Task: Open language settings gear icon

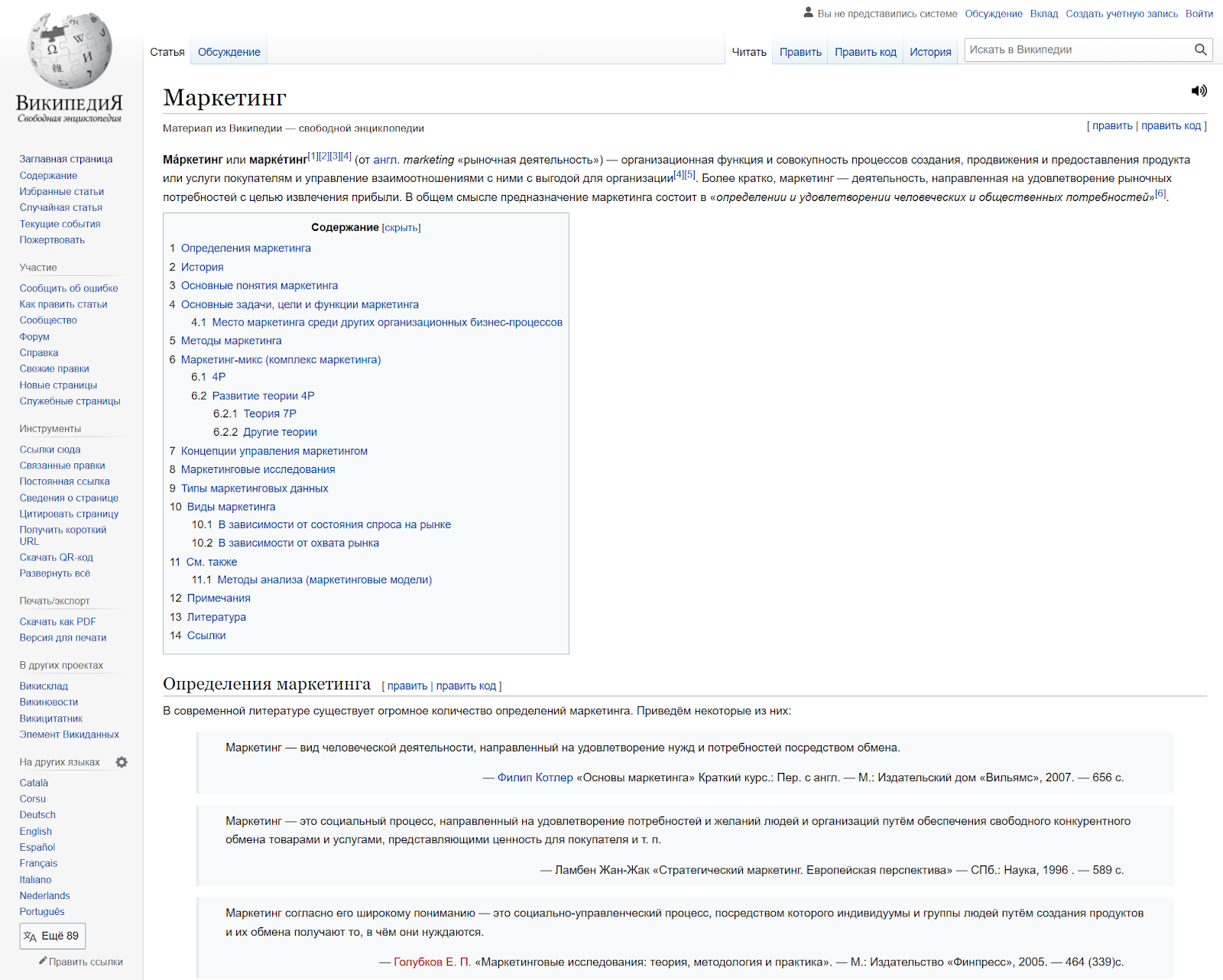Action: tap(122, 762)
